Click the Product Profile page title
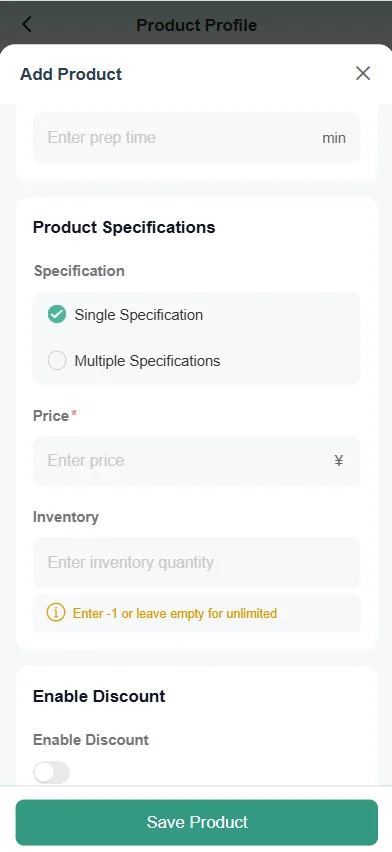The height and width of the screenshot is (852, 392). (x=196, y=25)
